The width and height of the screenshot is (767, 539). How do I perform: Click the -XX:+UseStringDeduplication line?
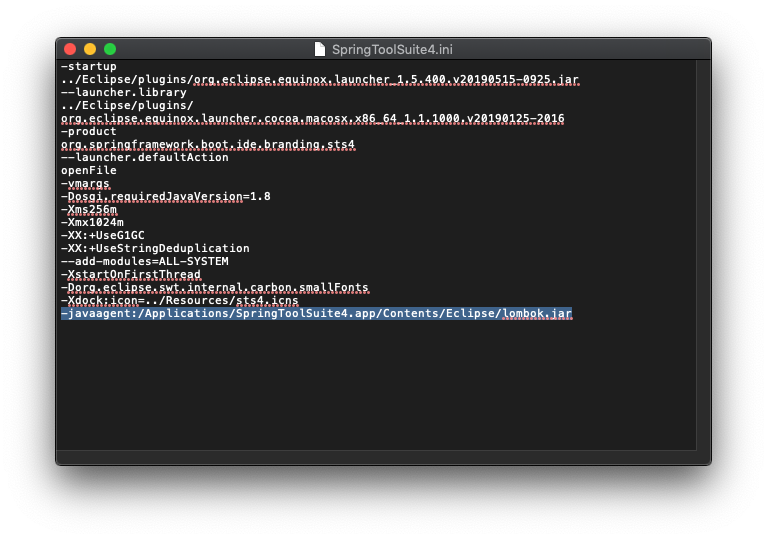tap(155, 248)
